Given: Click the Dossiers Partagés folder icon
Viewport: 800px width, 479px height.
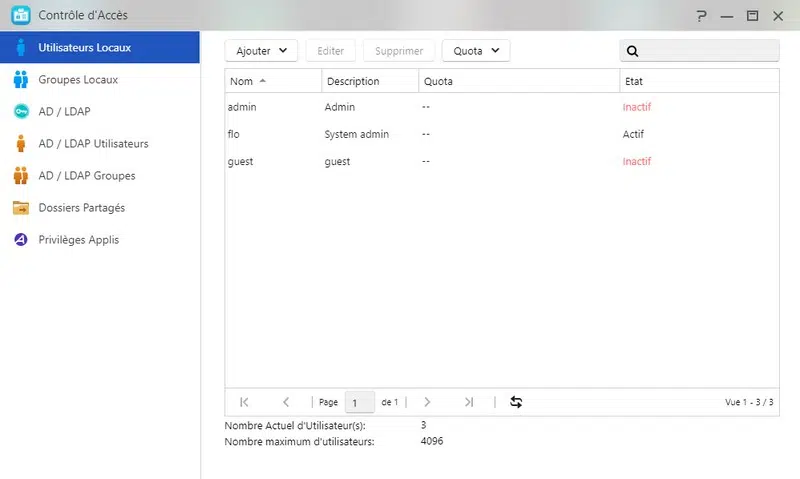Looking at the screenshot, I should click(21, 208).
